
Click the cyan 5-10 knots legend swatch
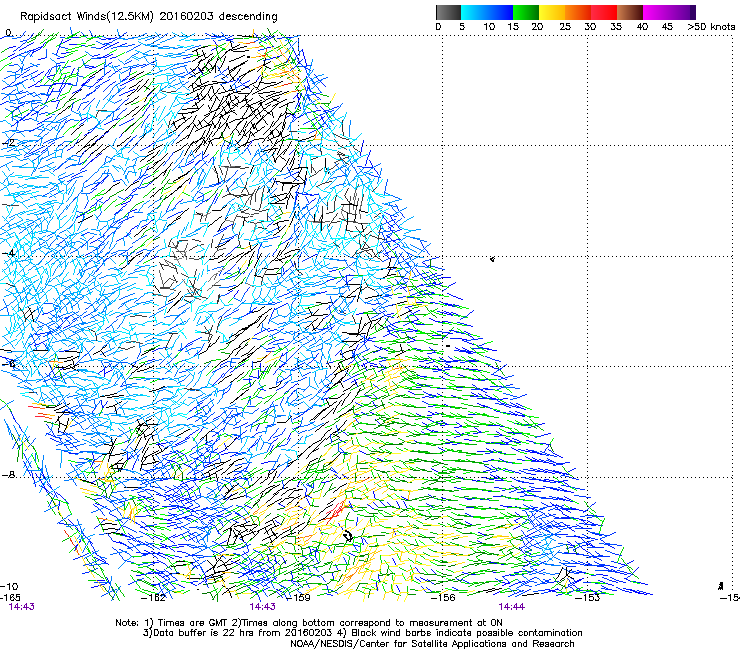point(474,12)
